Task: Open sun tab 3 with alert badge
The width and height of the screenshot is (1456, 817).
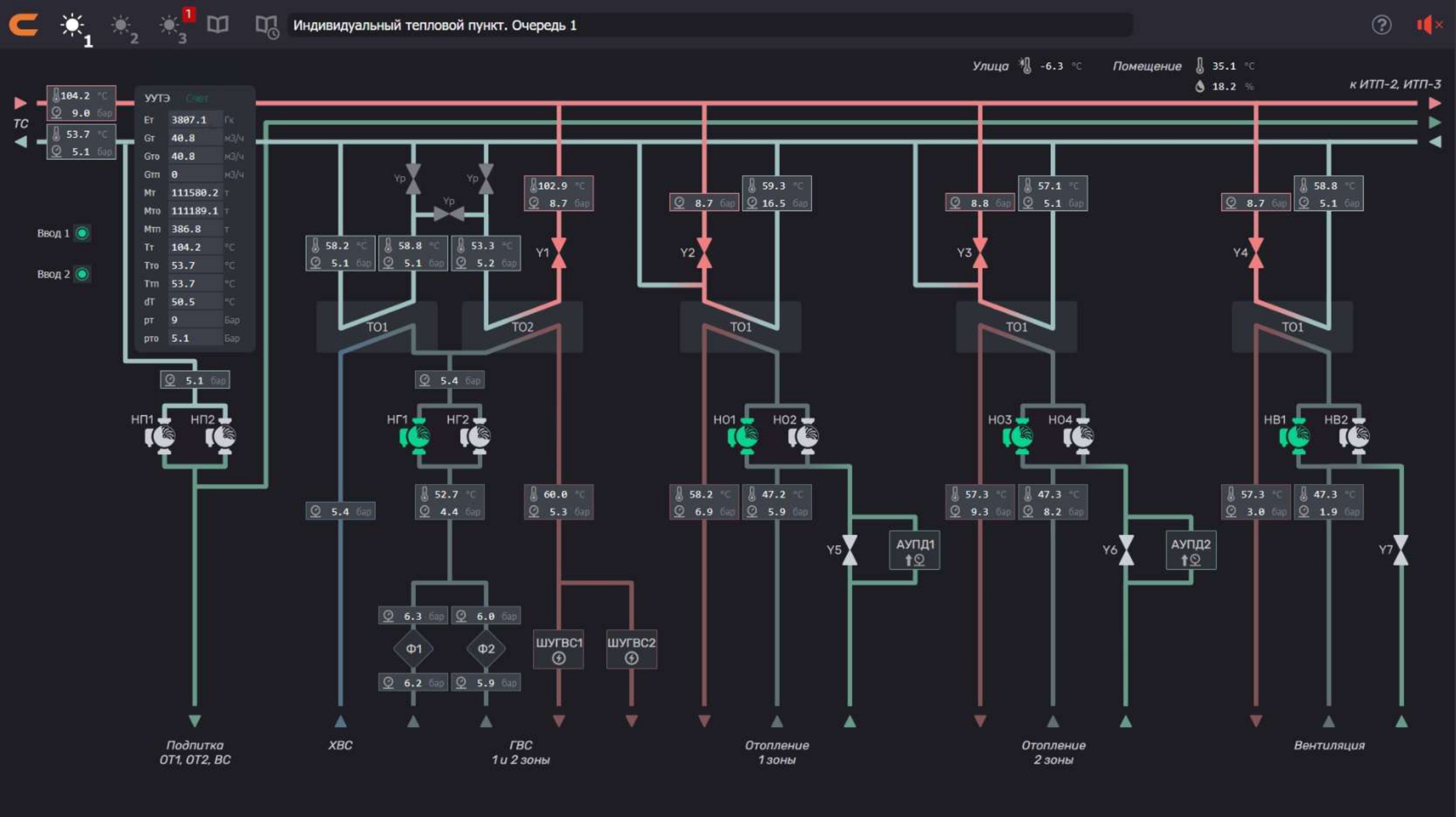Action: [171, 25]
